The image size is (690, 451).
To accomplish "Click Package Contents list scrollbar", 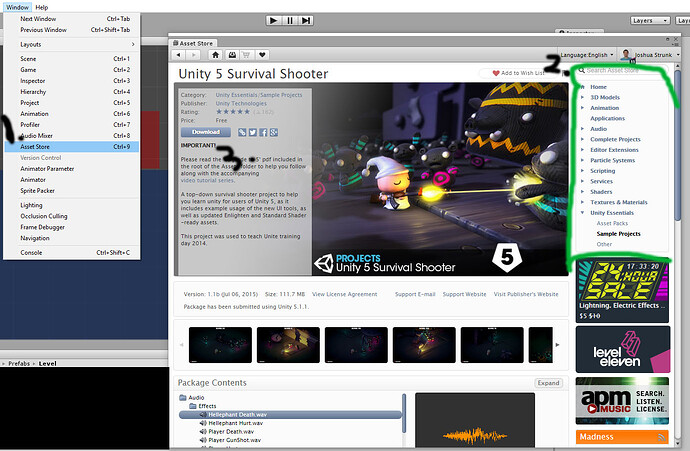I will [404, 414].
